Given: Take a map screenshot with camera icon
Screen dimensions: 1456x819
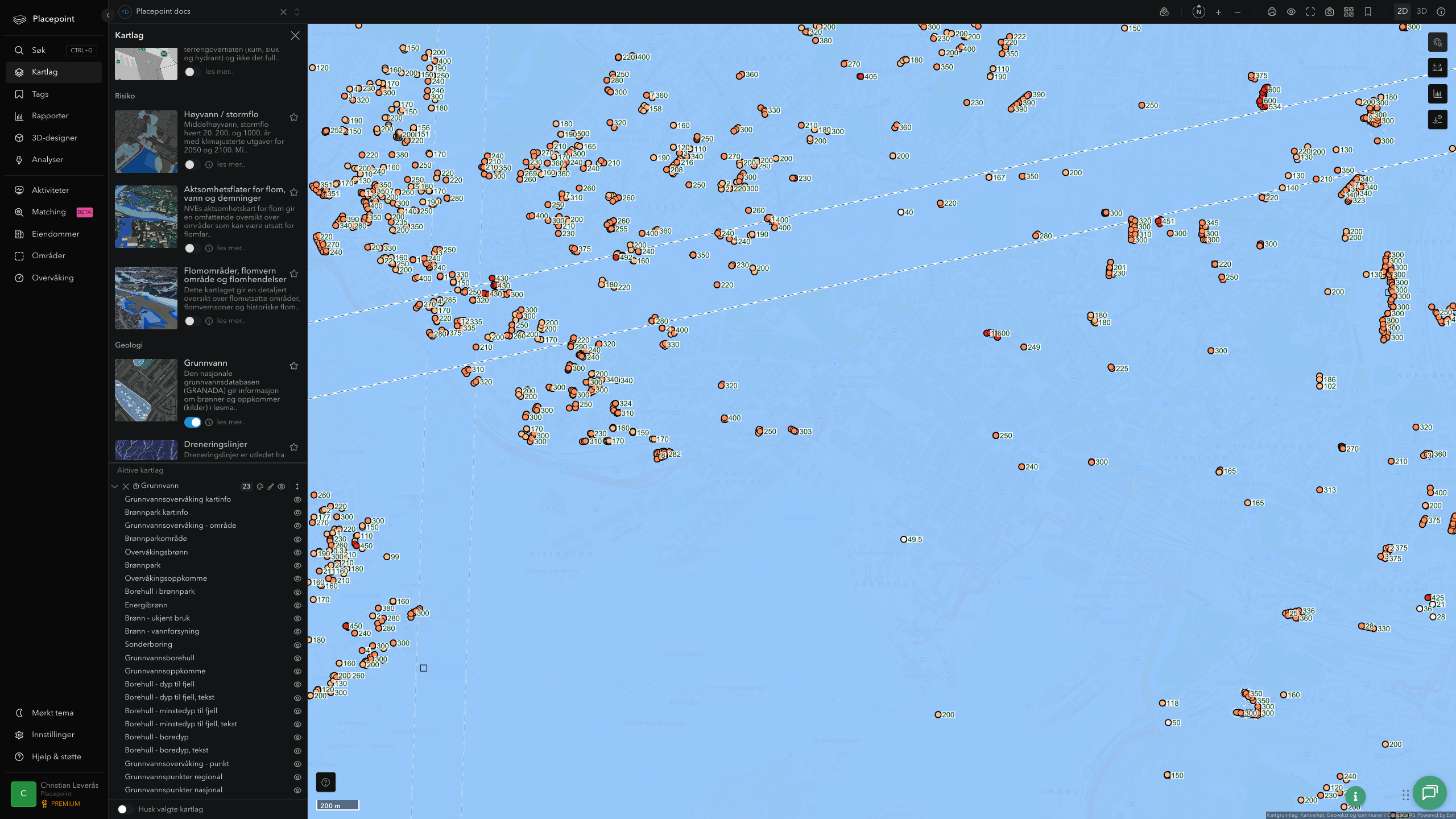Looking at the screenshot, I should coord(1330,11).
